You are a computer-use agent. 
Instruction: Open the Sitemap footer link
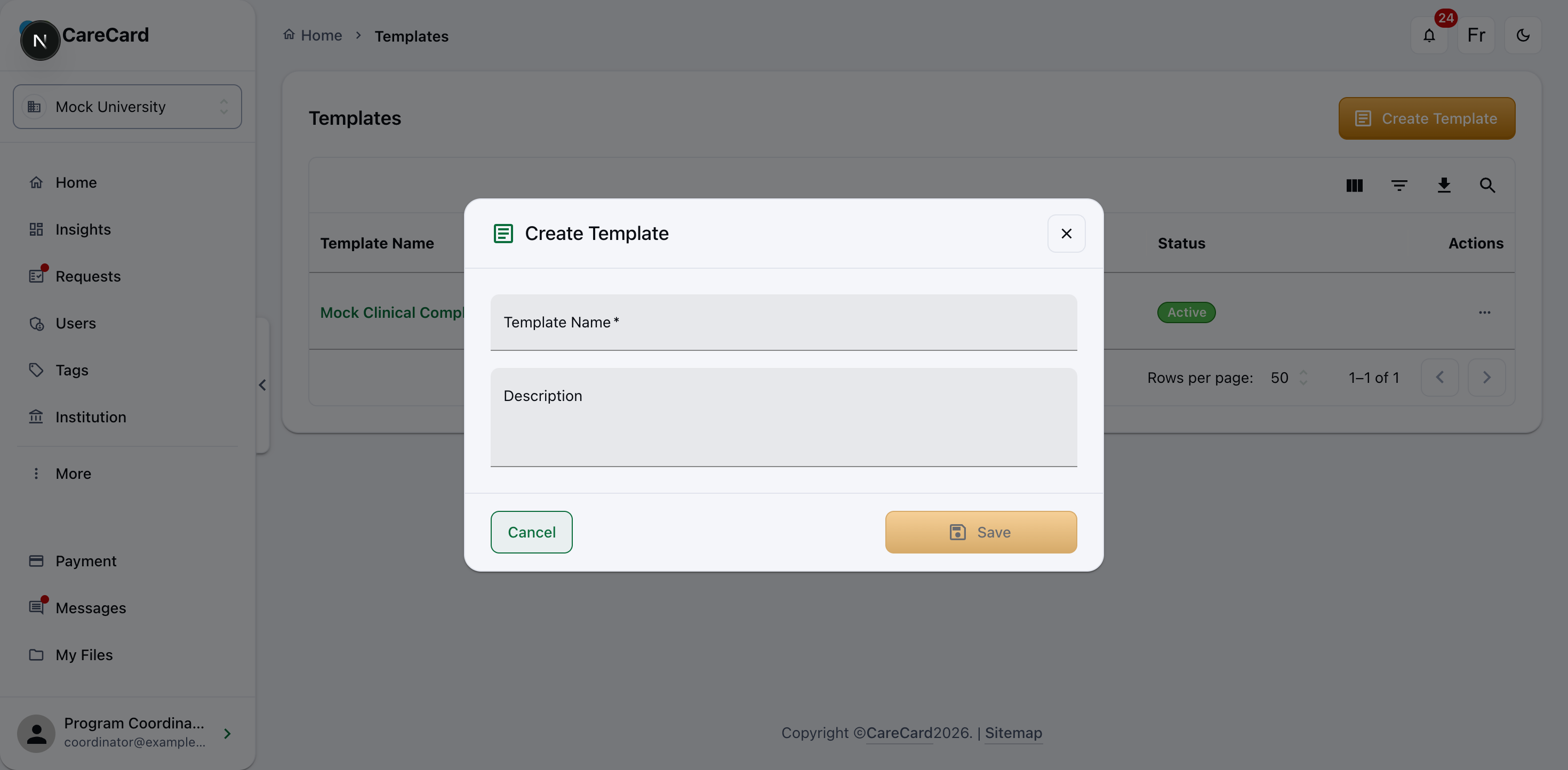coord(1013,733)
